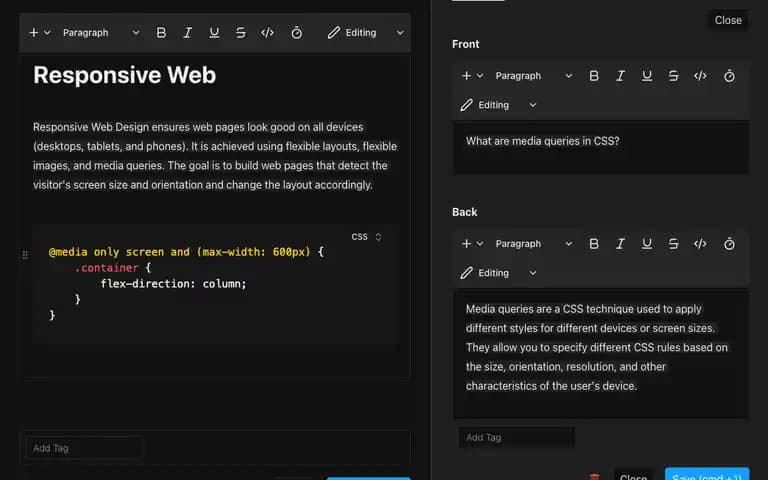
Task: Focus the Add Tag field under the note
Action: tap(84, 448)
